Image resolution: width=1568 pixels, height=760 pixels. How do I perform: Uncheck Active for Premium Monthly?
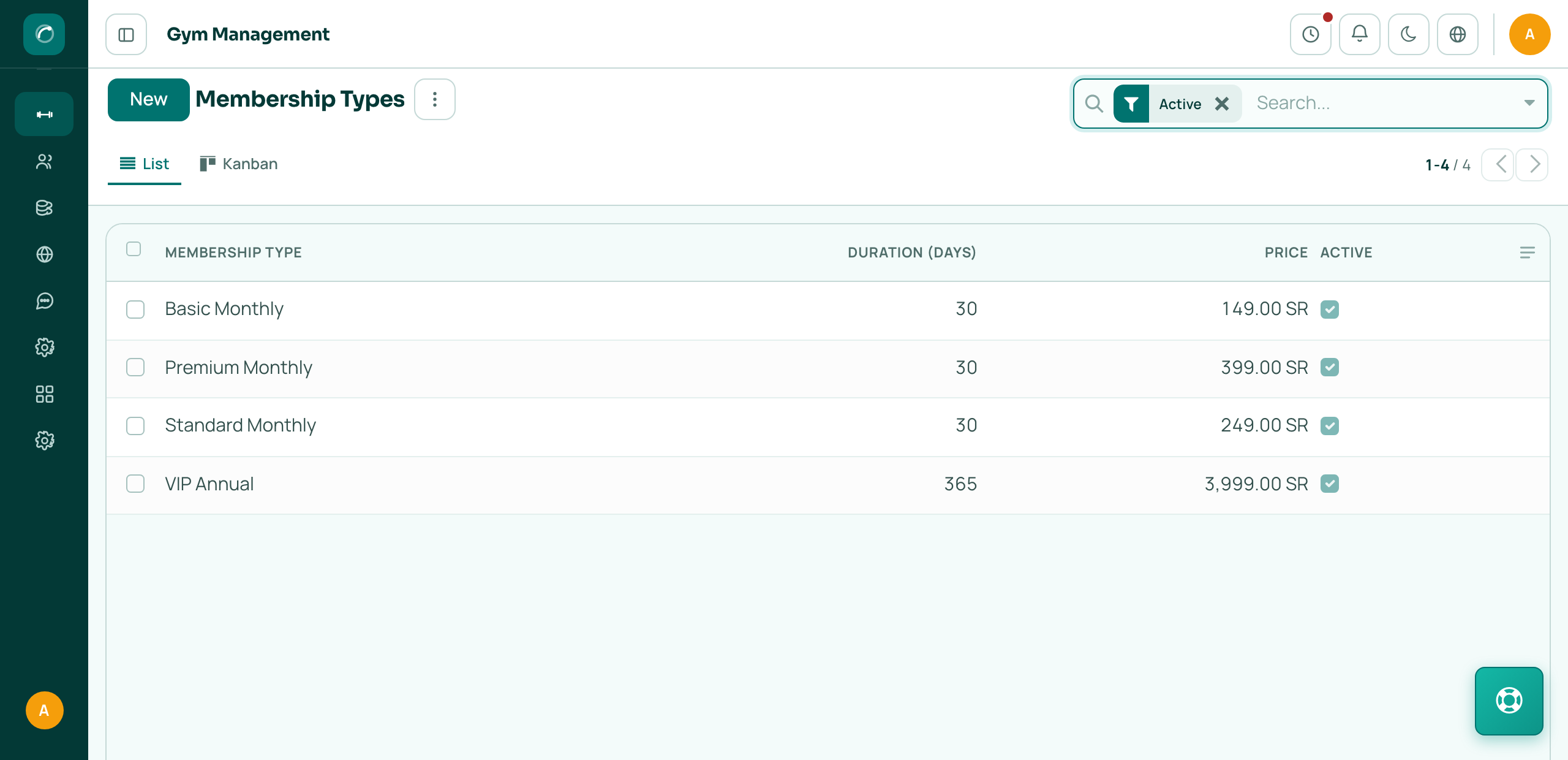(1330, 367)
